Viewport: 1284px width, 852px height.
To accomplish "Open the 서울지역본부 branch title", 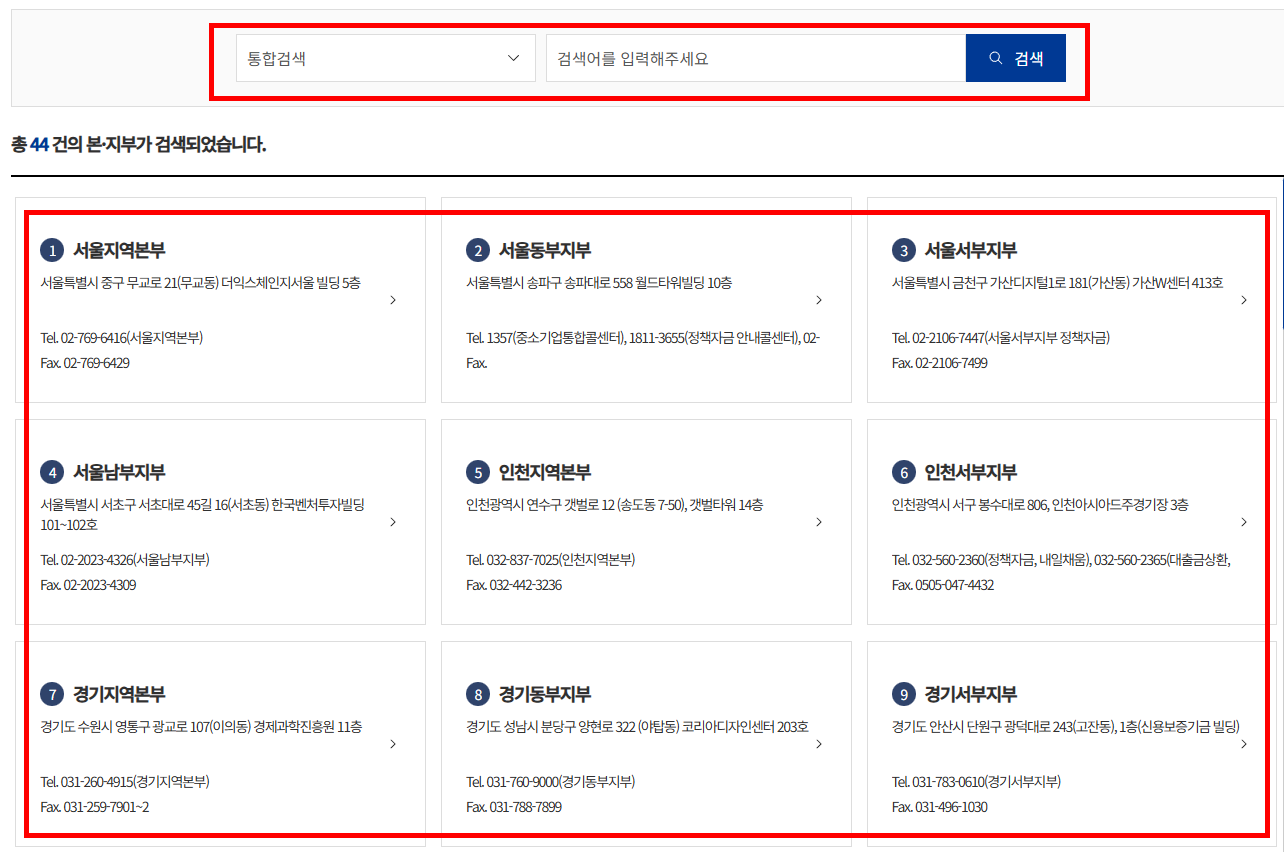I will click(119, 250).
